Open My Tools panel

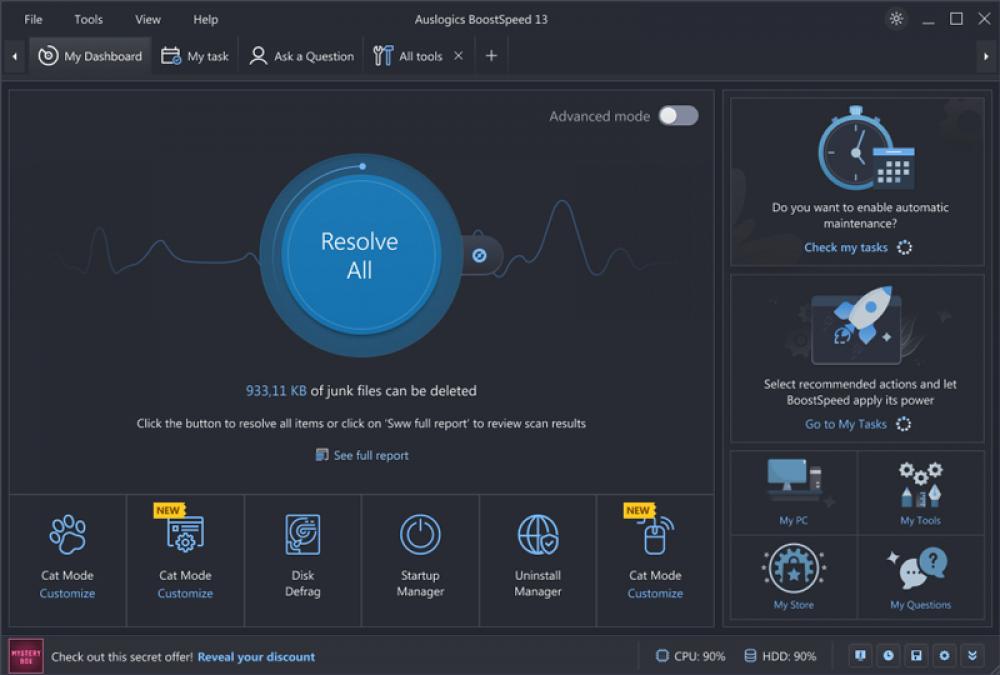coord(921,490)
